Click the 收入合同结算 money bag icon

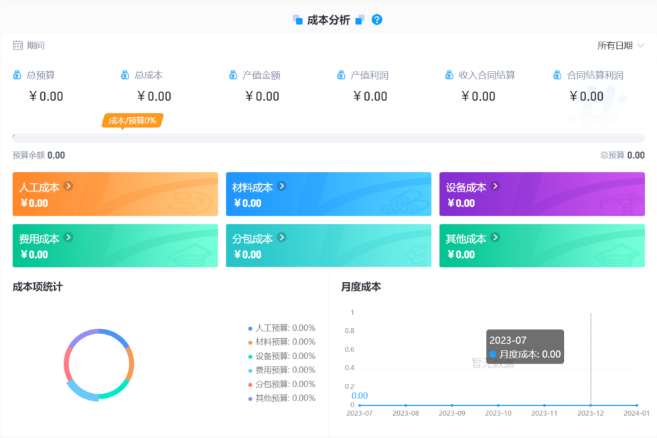[449, 75]
